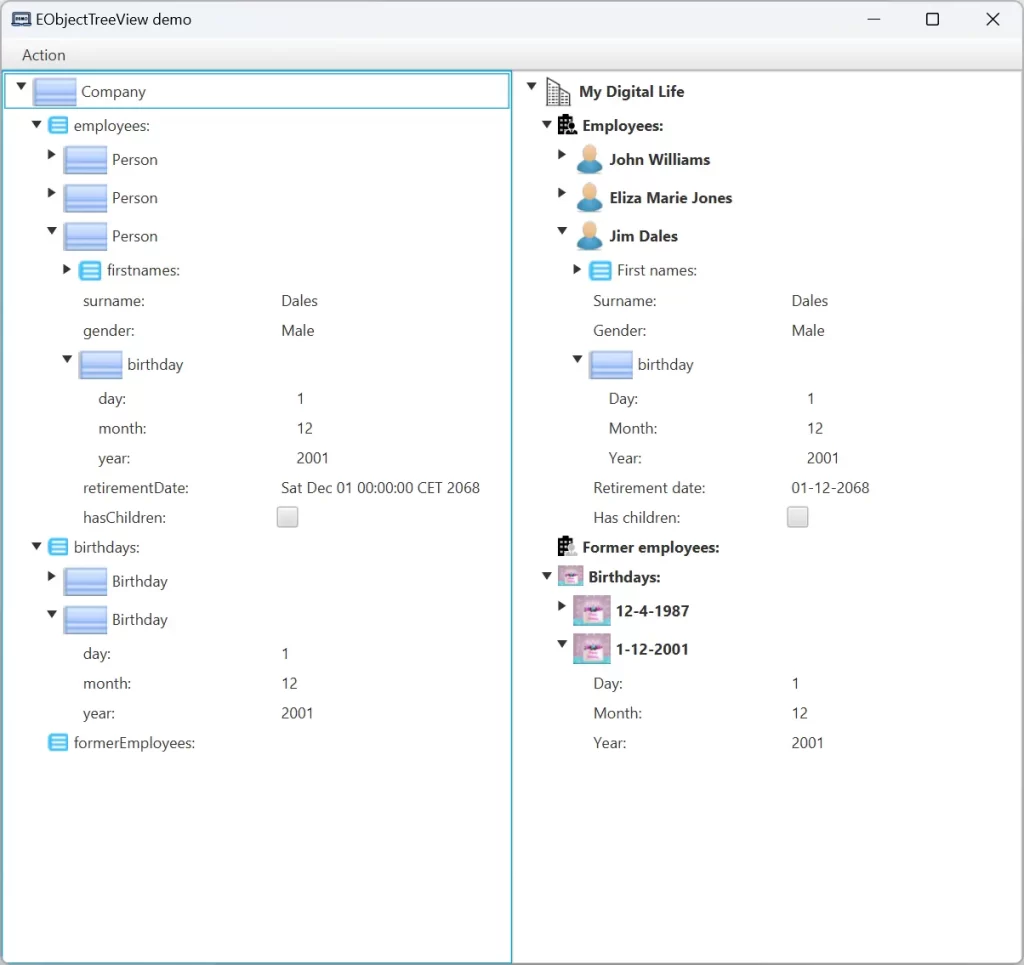
Task: Click the lowercase employees: list icon
Action: tap(58, 125)
